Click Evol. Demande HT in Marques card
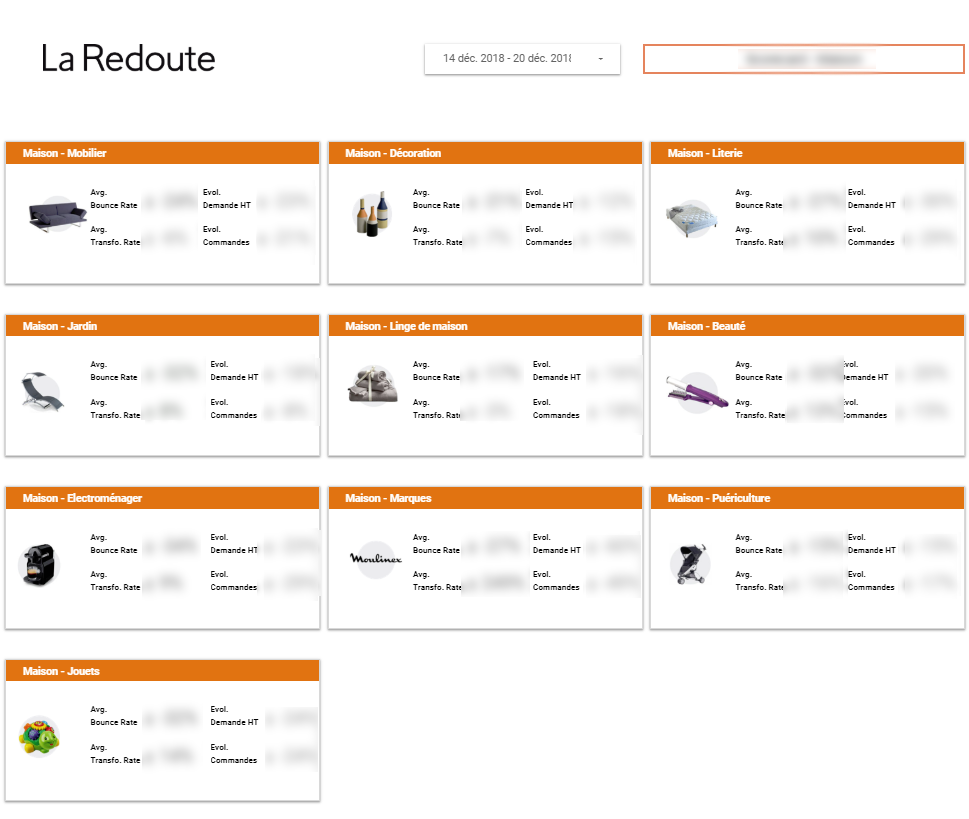 coord(557,544)
